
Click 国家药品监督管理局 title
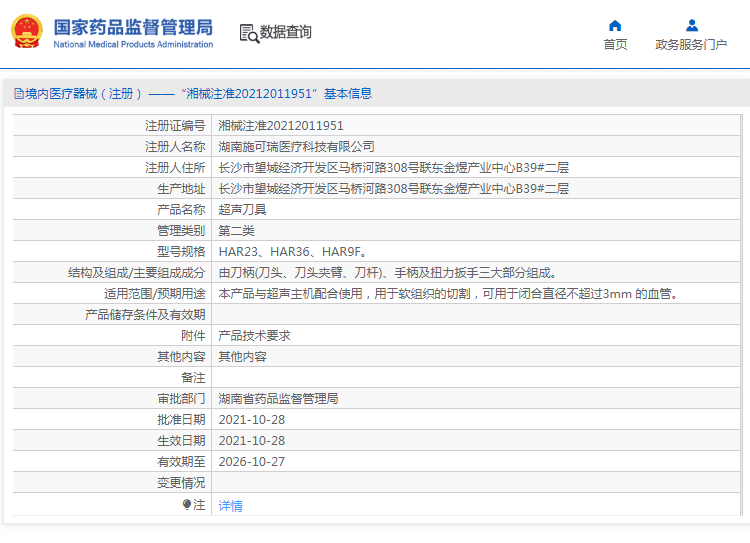(x=133, y=27)
